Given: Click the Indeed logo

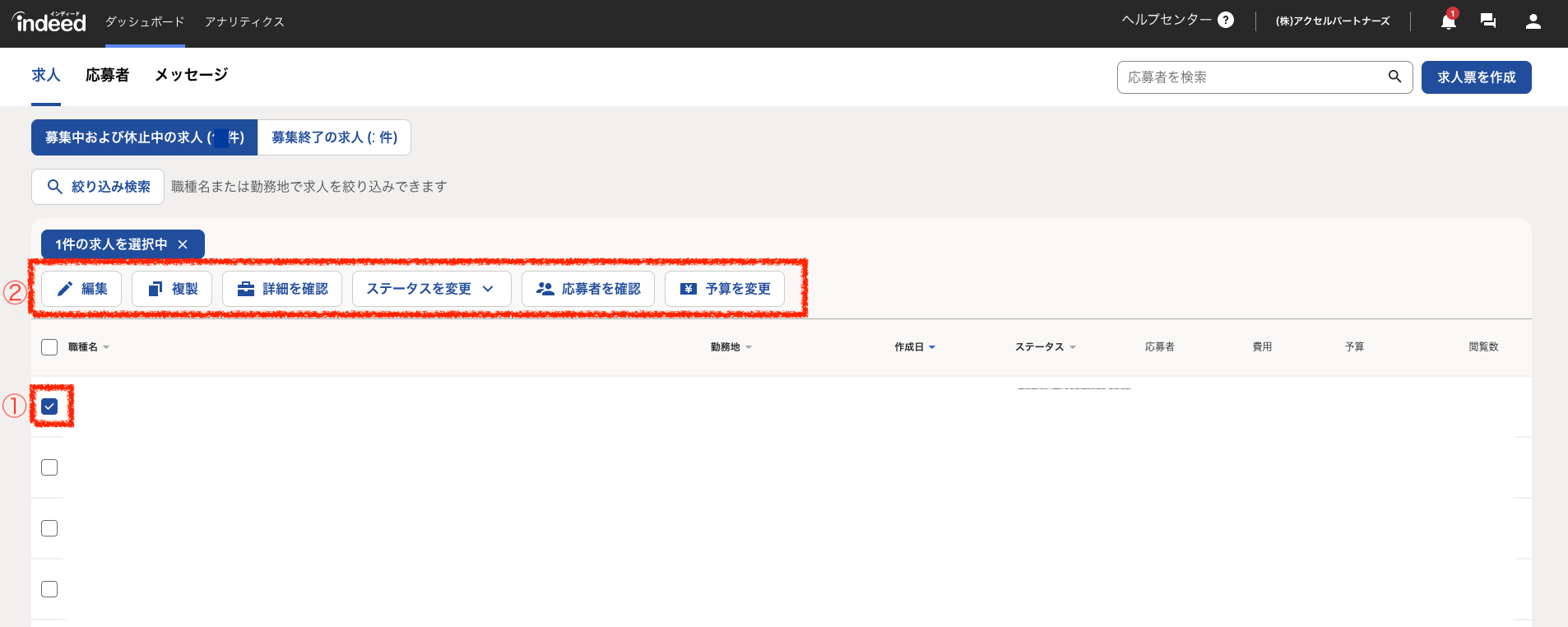Looking at the screenshot, I should (49, 21).
